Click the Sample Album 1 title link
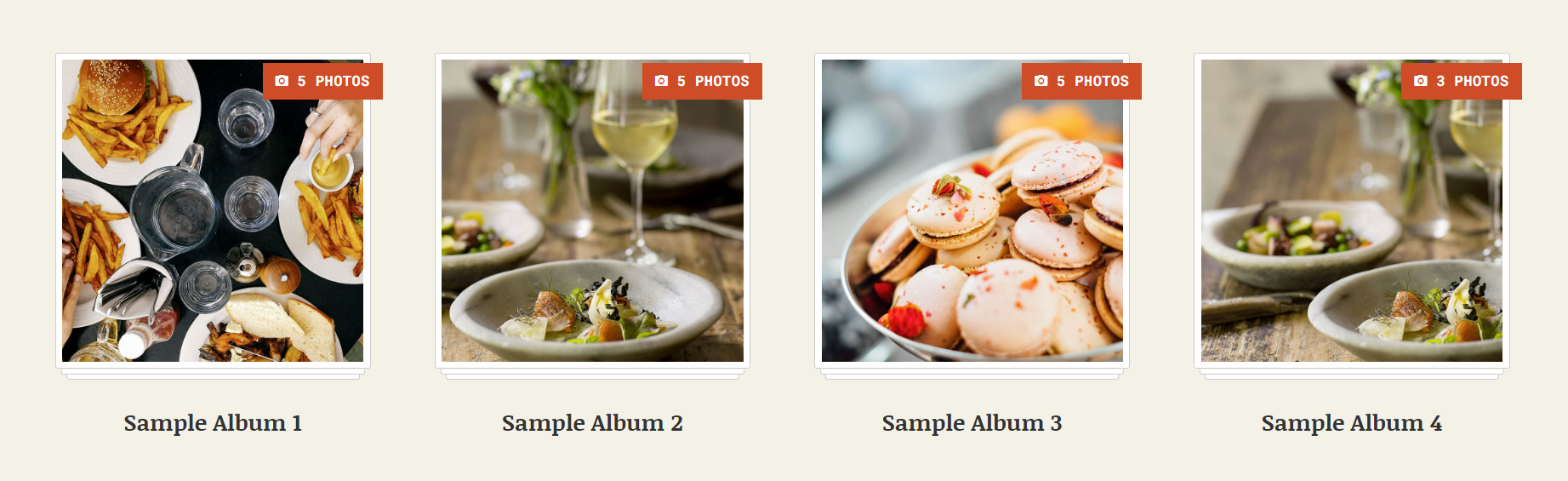1568x481 pixels. pos(213,423)
